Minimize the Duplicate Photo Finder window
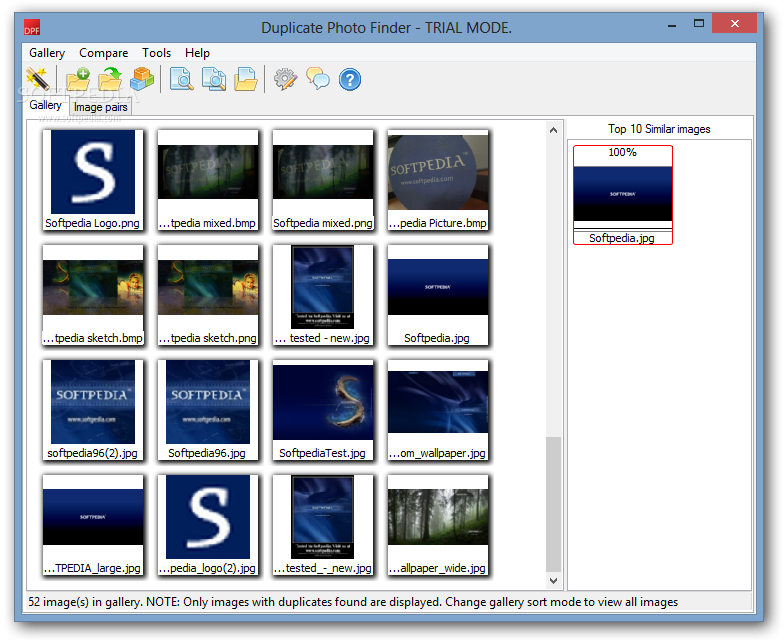The height and width of the screenshot is (642, 784). click(672, 24)
